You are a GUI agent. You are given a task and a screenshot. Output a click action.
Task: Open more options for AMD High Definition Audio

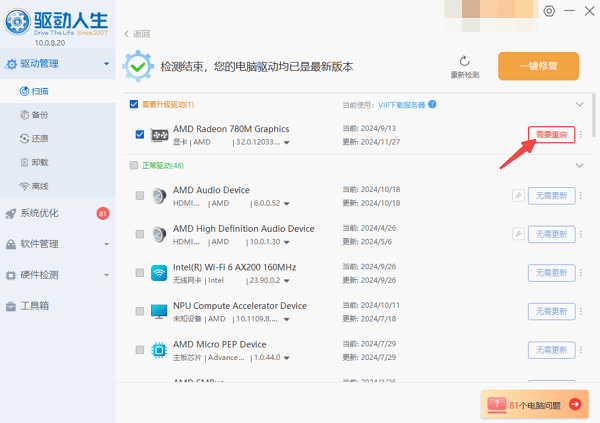pyautogui.click(x=581, y=234)
